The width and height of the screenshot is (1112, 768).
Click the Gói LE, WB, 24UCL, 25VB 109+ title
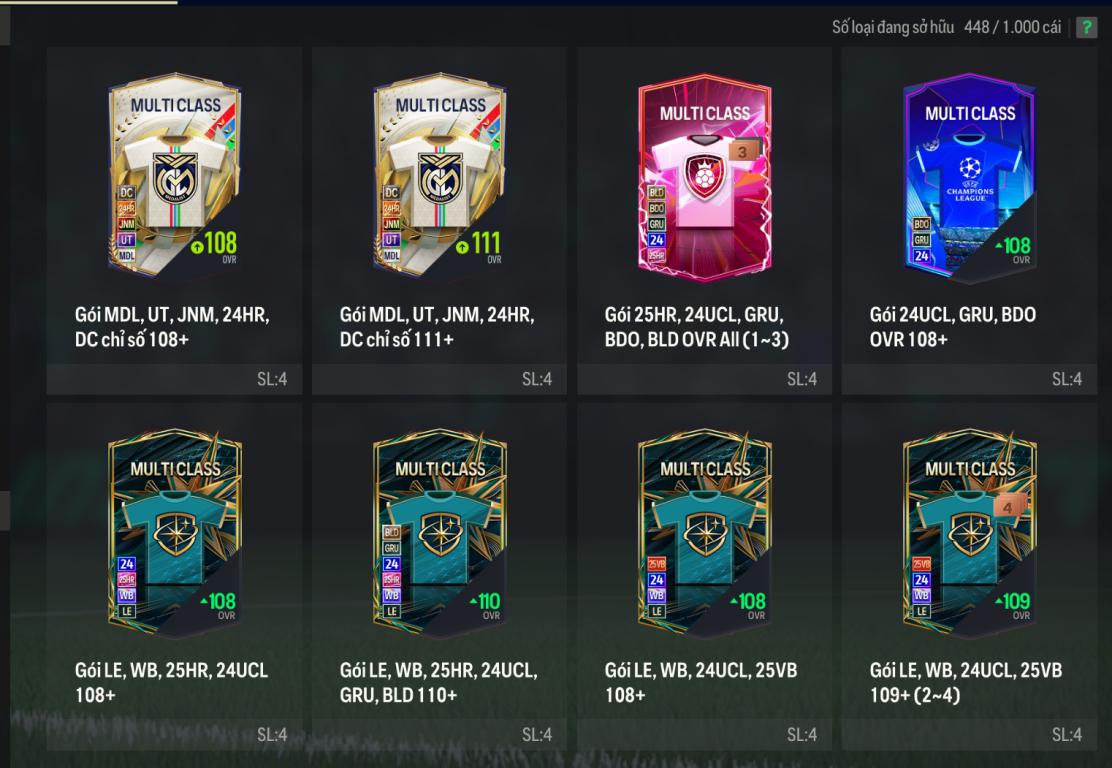coord(966,682)
